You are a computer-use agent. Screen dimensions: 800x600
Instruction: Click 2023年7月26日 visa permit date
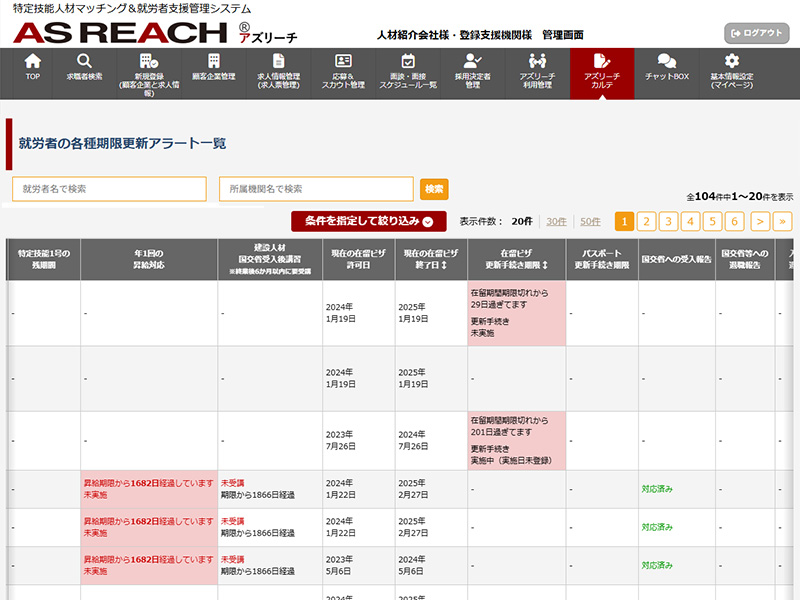click(x=341, y=440)
